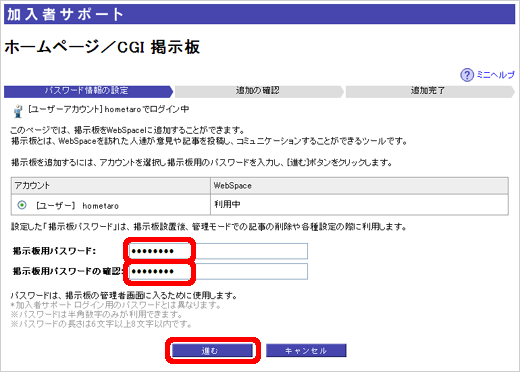Click the note パスワードは半角数字のみが利用できます

(x=96, y=314)
